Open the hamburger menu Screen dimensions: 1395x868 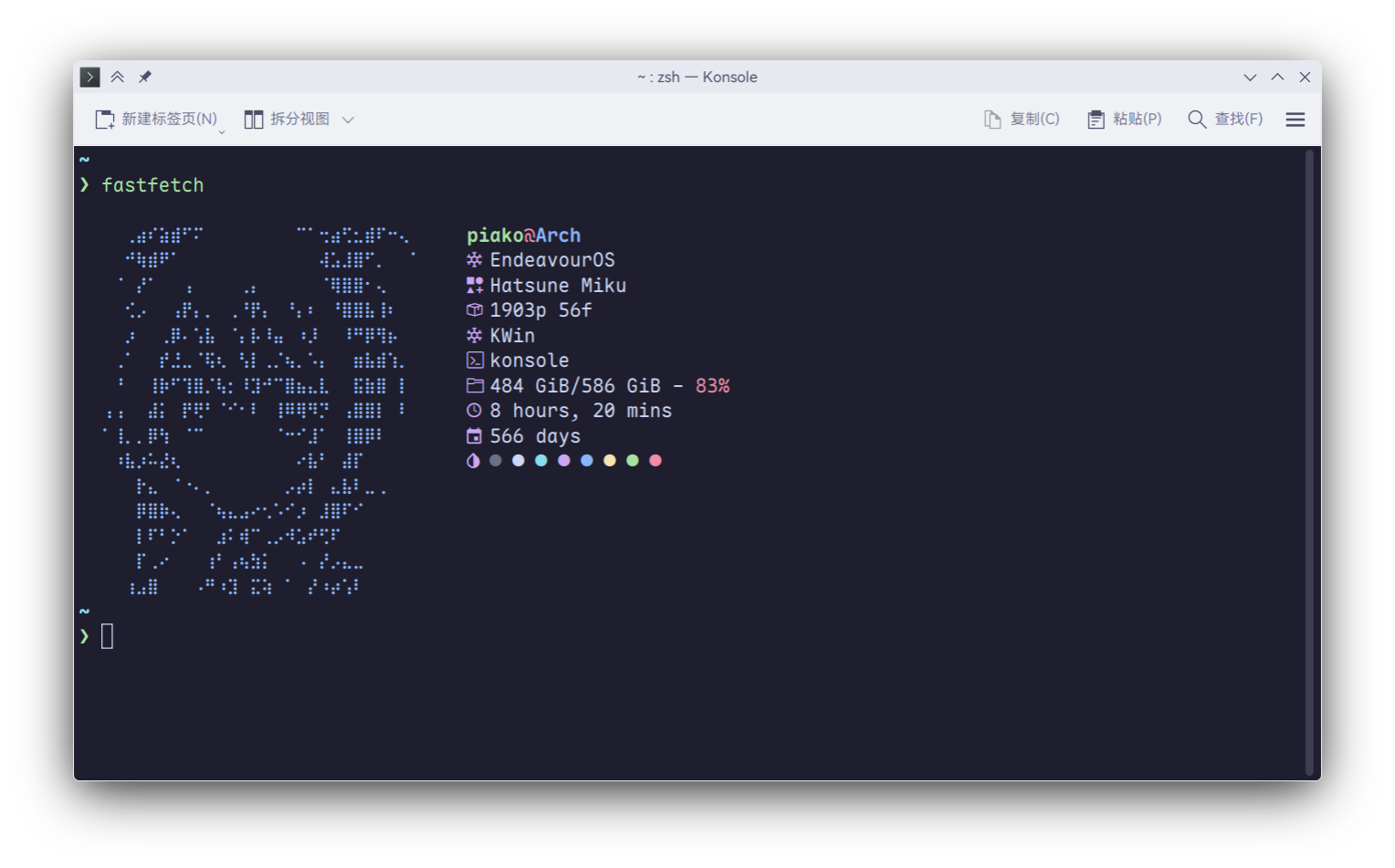point(1295,120)
